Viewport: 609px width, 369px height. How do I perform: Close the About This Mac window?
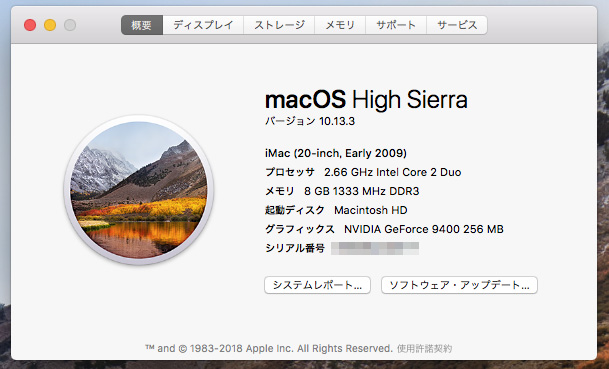[x=30, y=25]
